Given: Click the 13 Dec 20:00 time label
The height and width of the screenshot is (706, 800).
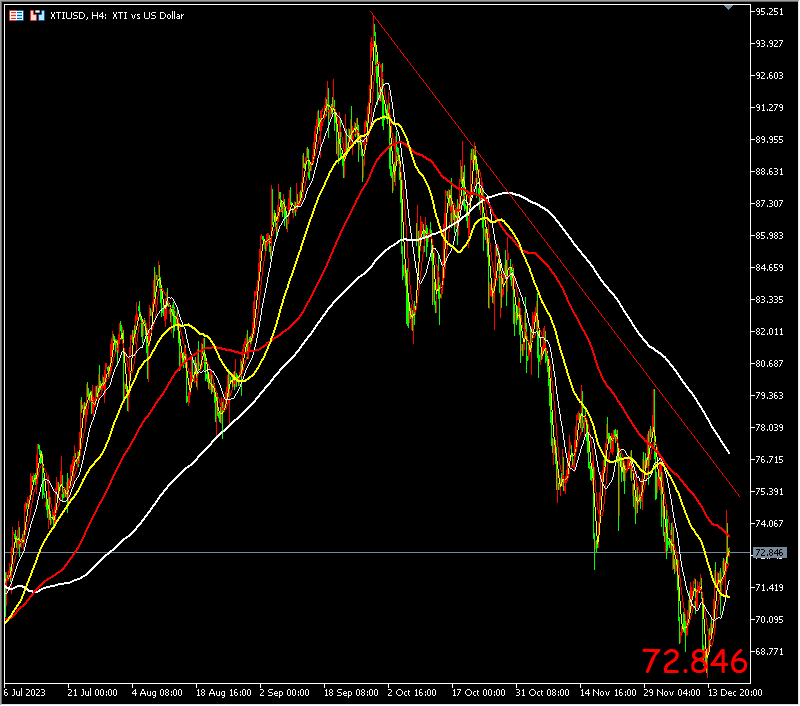Looking at the screenshot, I should click(x=735, y=693).
